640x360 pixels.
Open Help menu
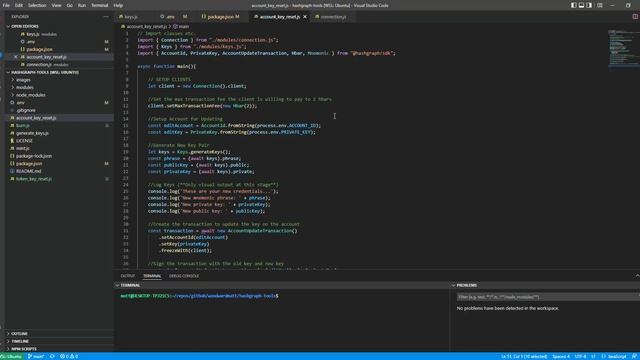pos(118,5)
